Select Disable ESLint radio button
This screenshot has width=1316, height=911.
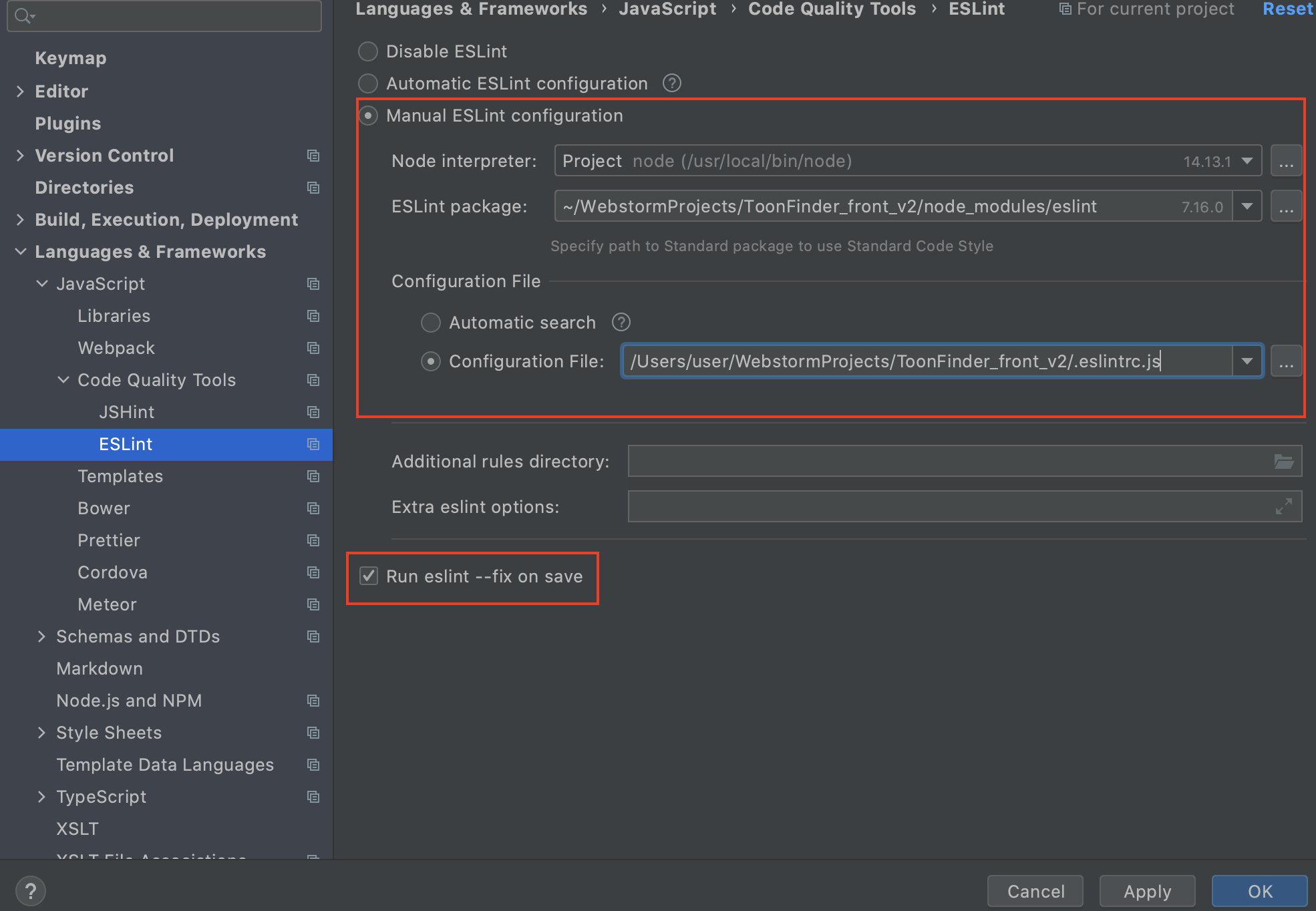pyautogui.click(x=368, y=51)
